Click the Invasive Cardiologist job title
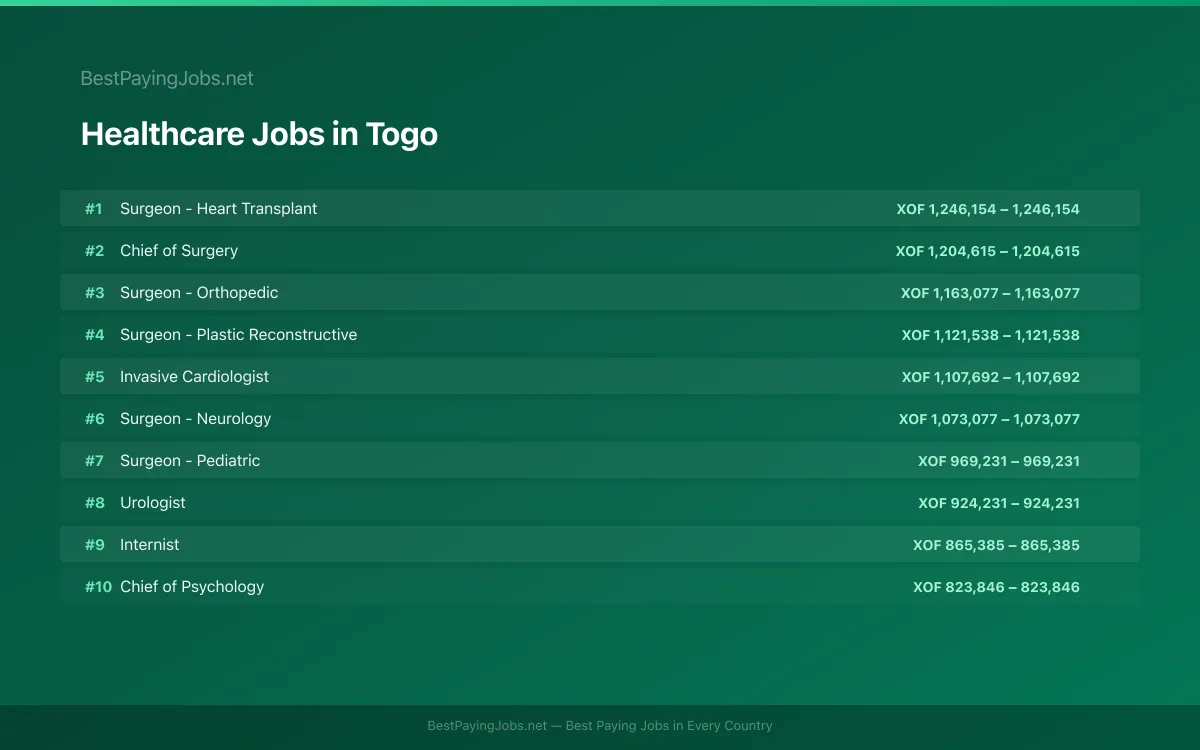 (194, 376)
